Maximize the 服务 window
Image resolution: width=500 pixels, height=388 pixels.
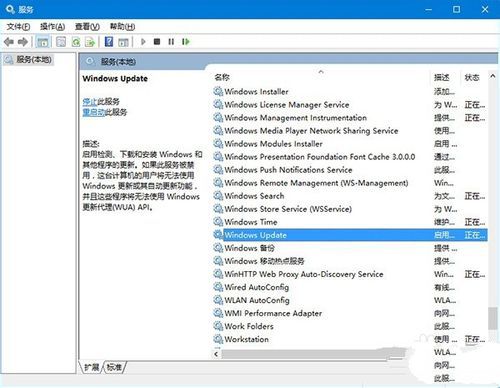[456, 9]
